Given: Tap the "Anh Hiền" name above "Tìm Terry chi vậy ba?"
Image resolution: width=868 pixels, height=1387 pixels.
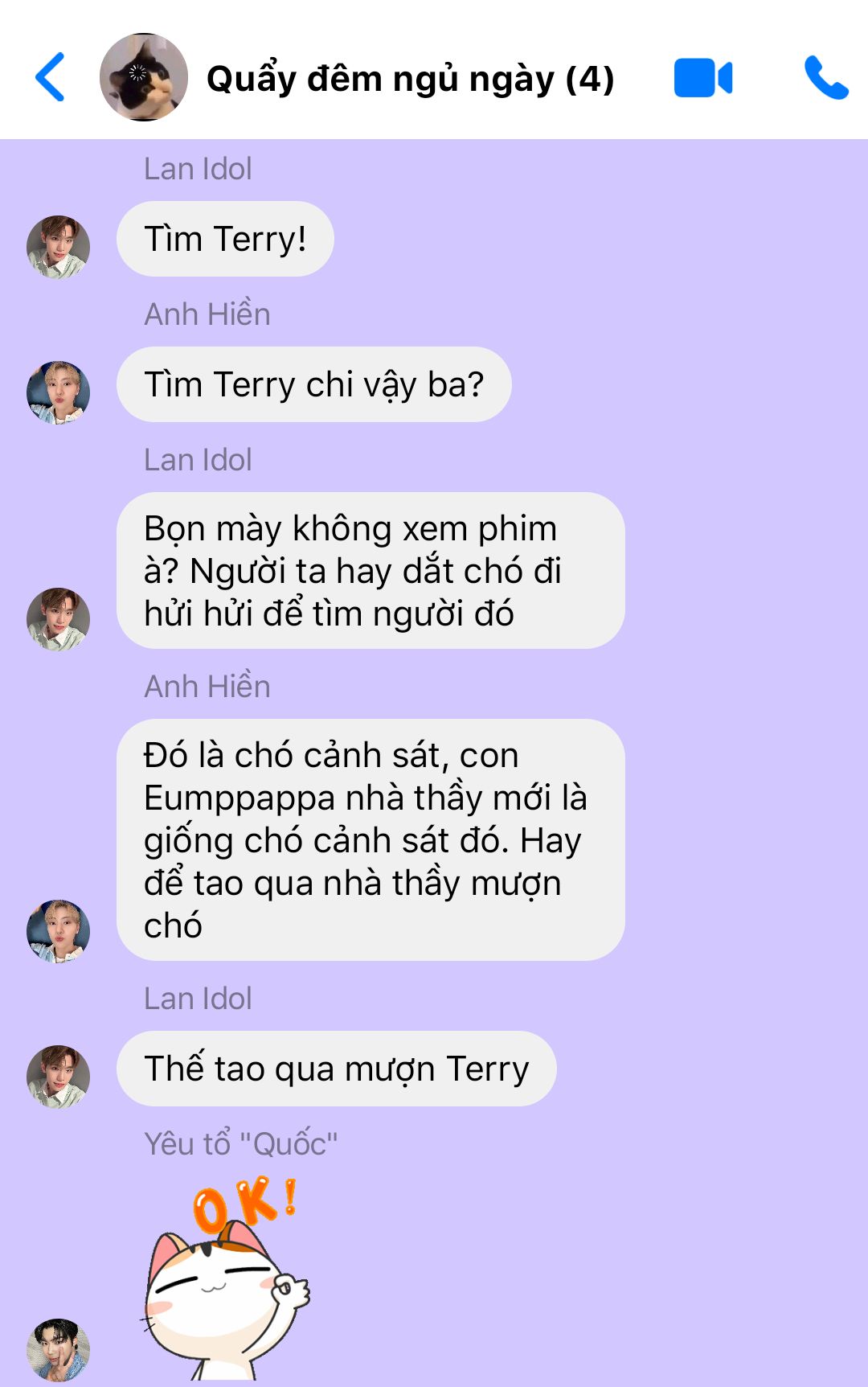Looking at the screenshot, I should [207, 314].
